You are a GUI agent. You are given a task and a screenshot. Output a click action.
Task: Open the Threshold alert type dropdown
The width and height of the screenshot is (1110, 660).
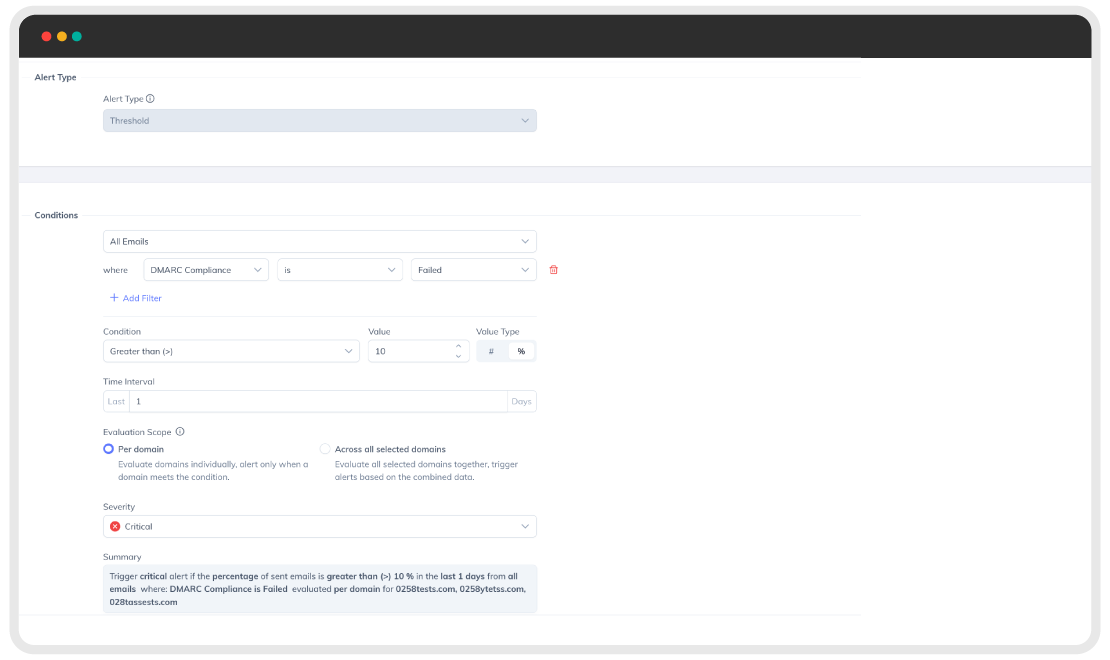[319, 120]
